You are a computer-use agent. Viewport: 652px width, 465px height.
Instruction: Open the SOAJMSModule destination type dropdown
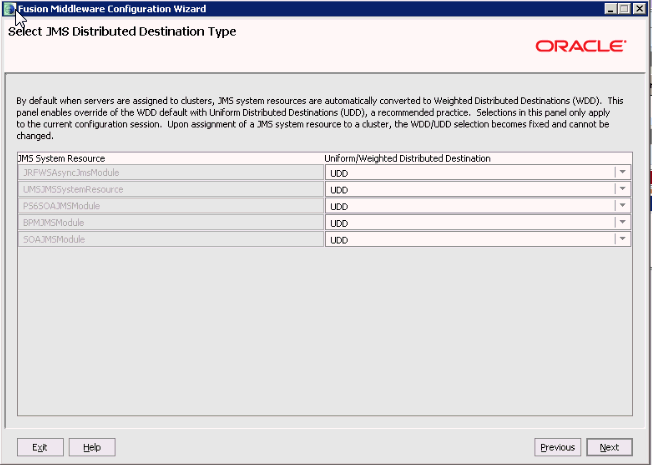pyautogui.click(x=622, y=239)
